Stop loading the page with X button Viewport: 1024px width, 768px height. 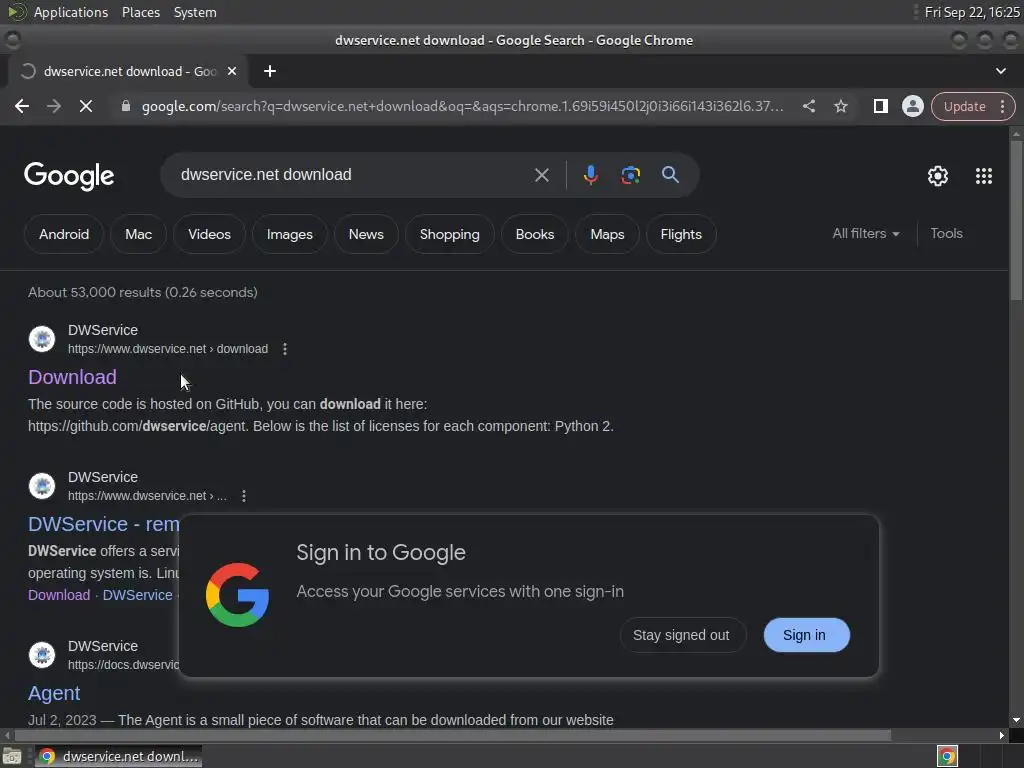(x=86, y=106)
